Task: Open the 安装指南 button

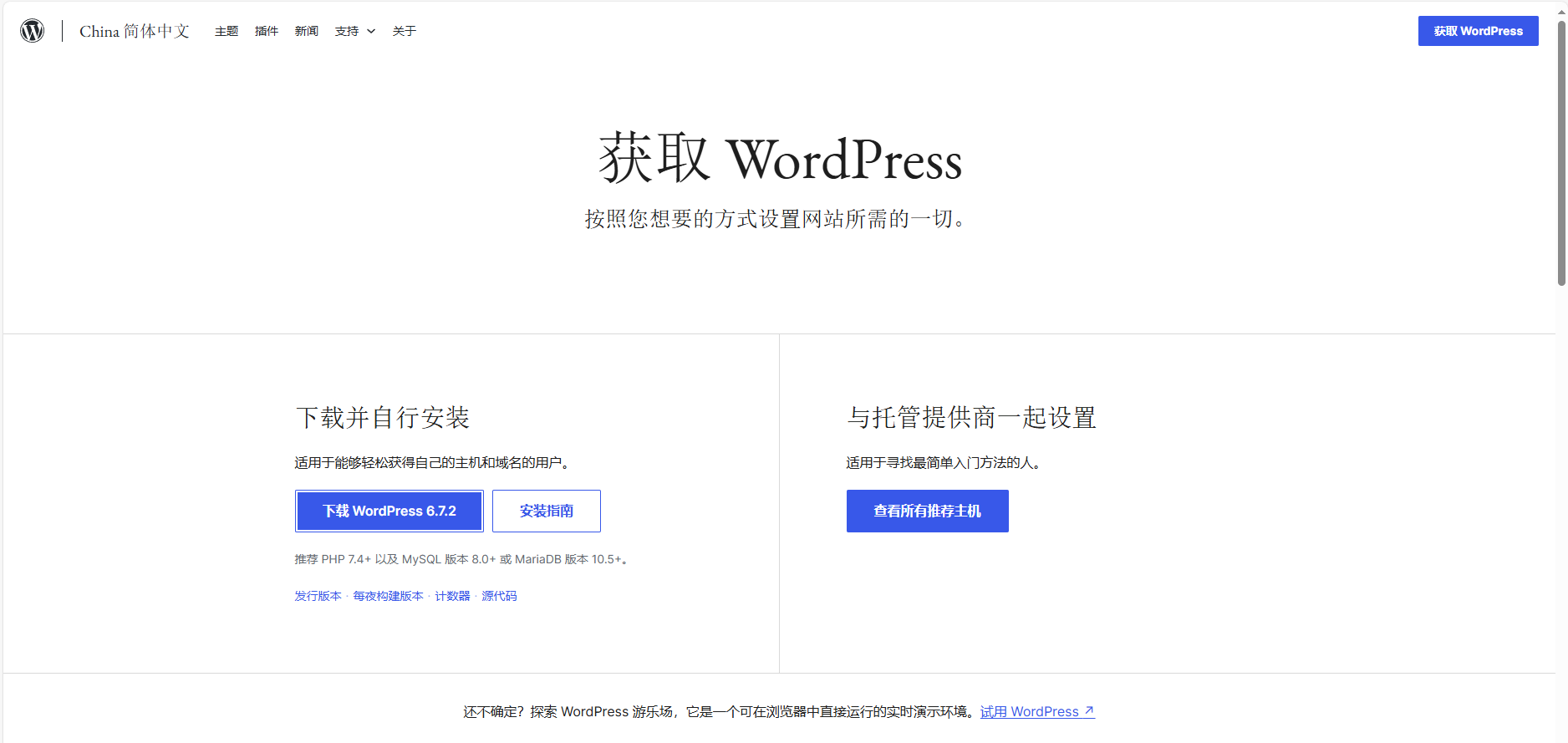Action: 547,511
